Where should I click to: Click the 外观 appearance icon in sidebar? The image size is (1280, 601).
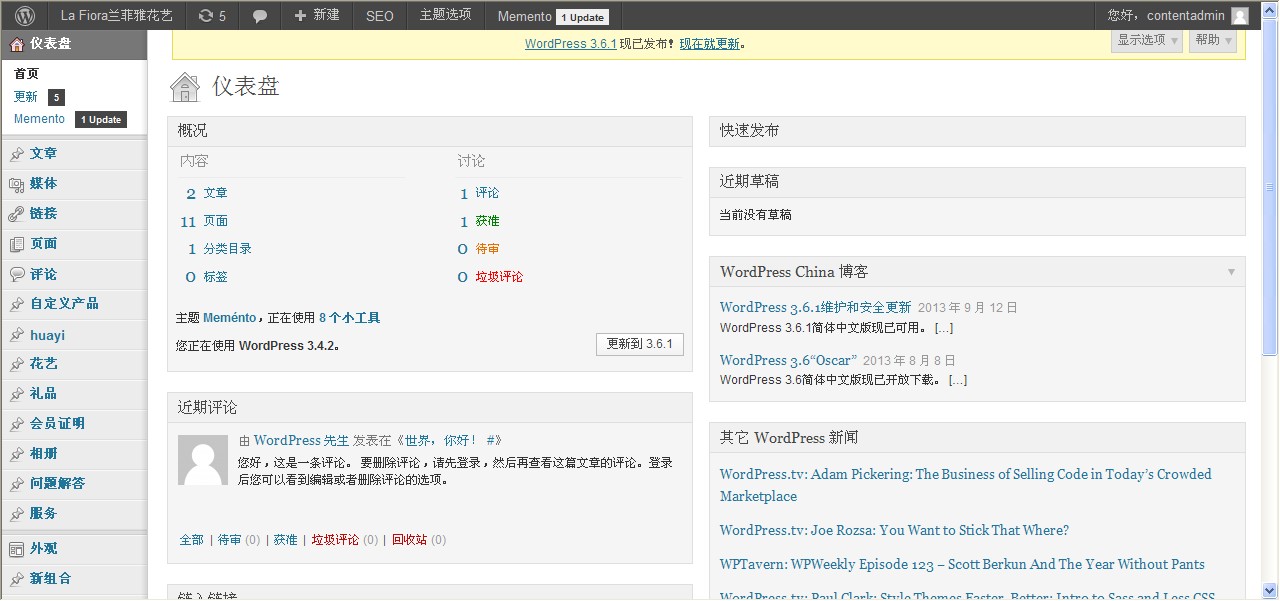pyautogui.click(x=16, y=549)
